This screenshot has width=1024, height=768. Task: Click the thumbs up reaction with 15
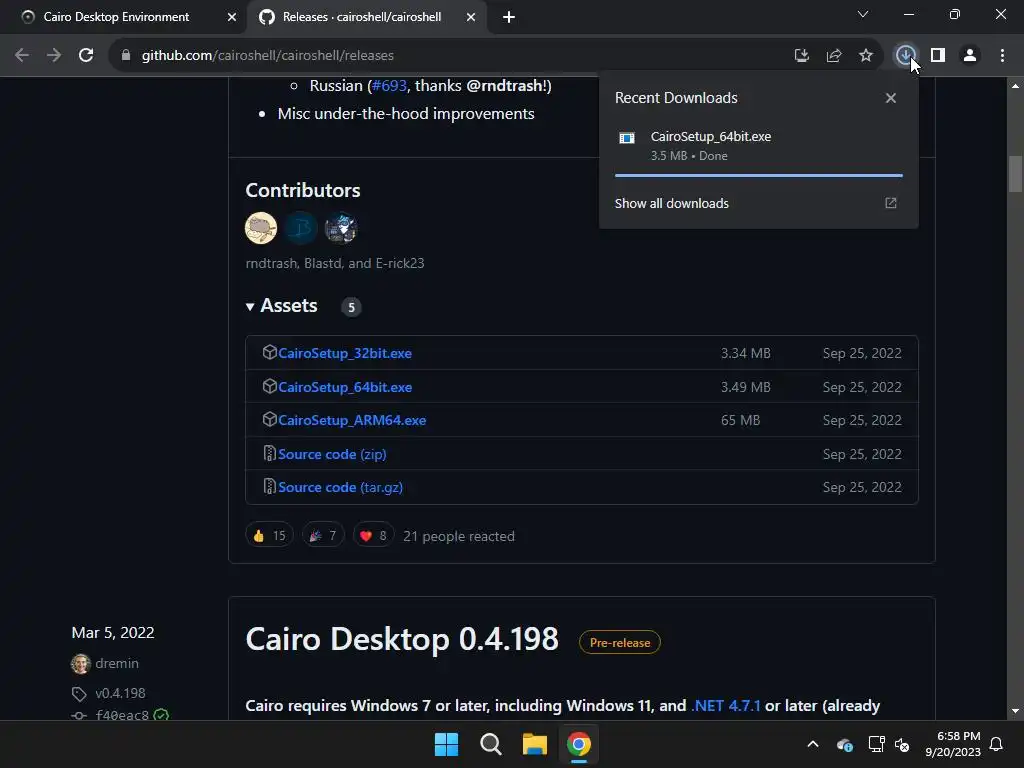click(269, 536)
